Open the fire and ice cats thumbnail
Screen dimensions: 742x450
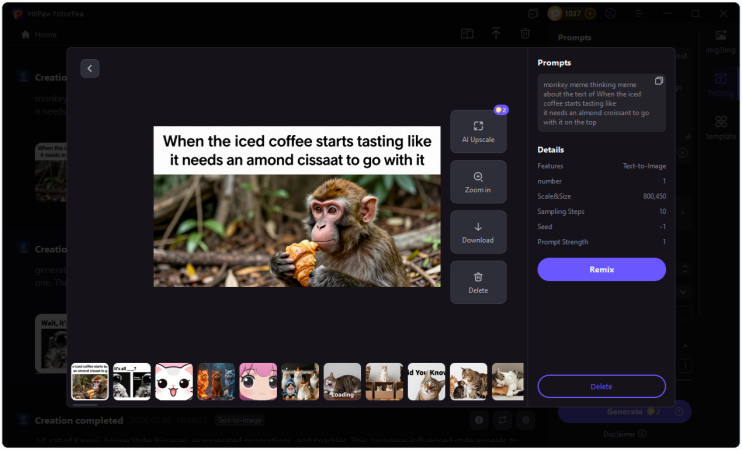click(x=216, y=381)
